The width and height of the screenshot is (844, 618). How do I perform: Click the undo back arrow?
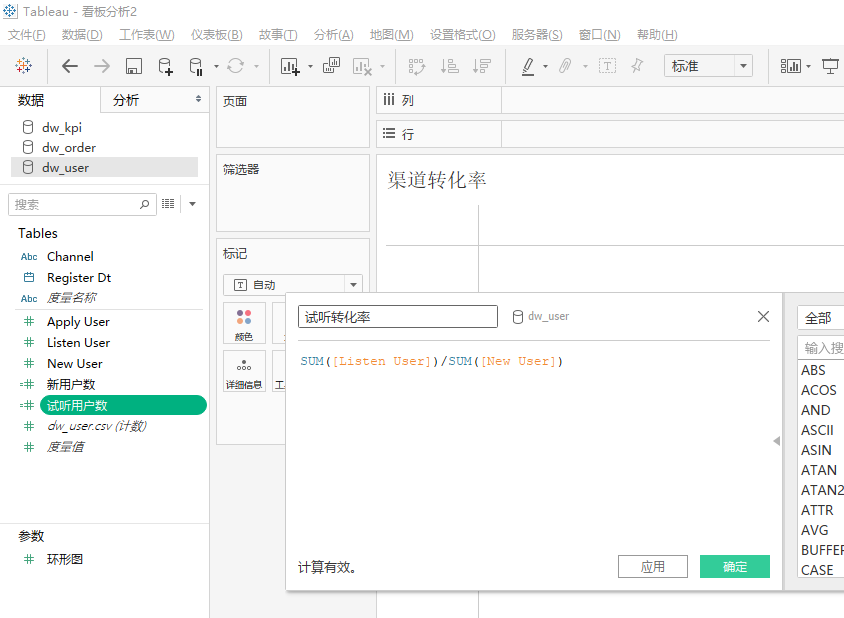[x=70, y=66]
